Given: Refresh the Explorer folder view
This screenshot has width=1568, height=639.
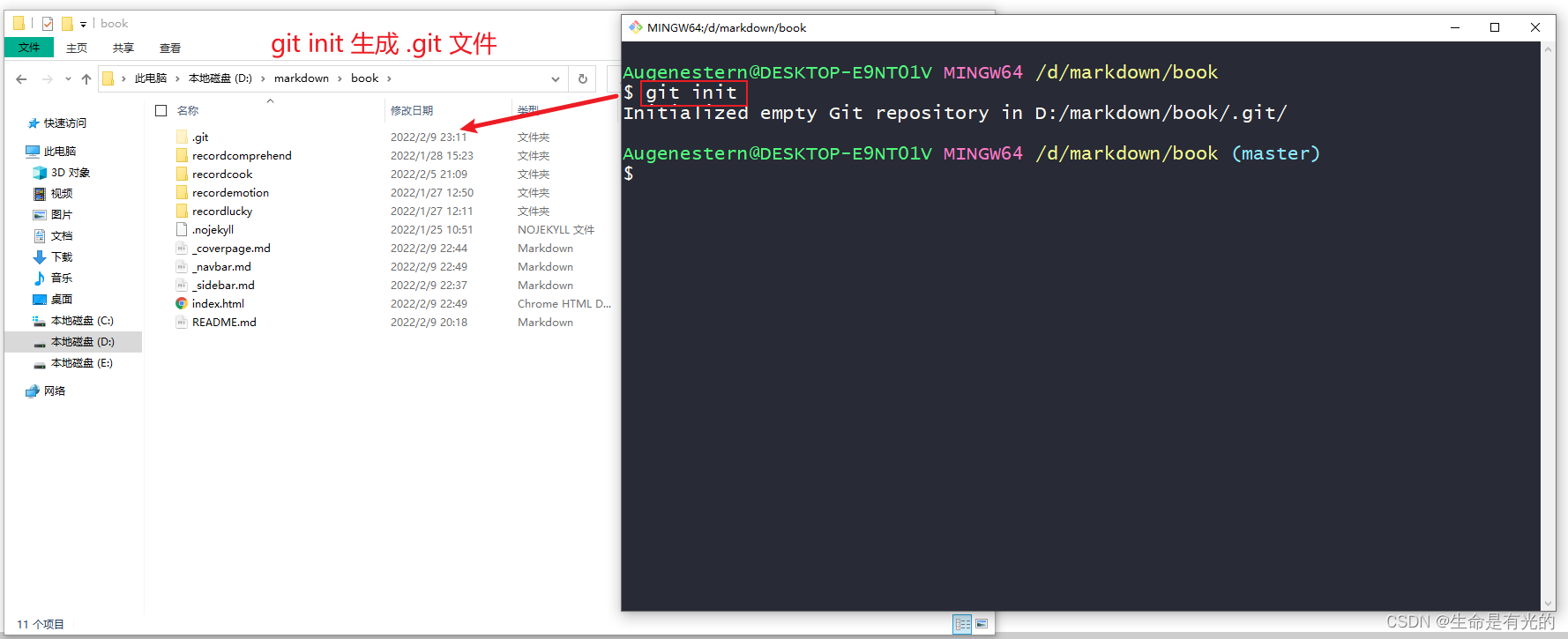Looking at the screenshot, I should coord(582,78).
